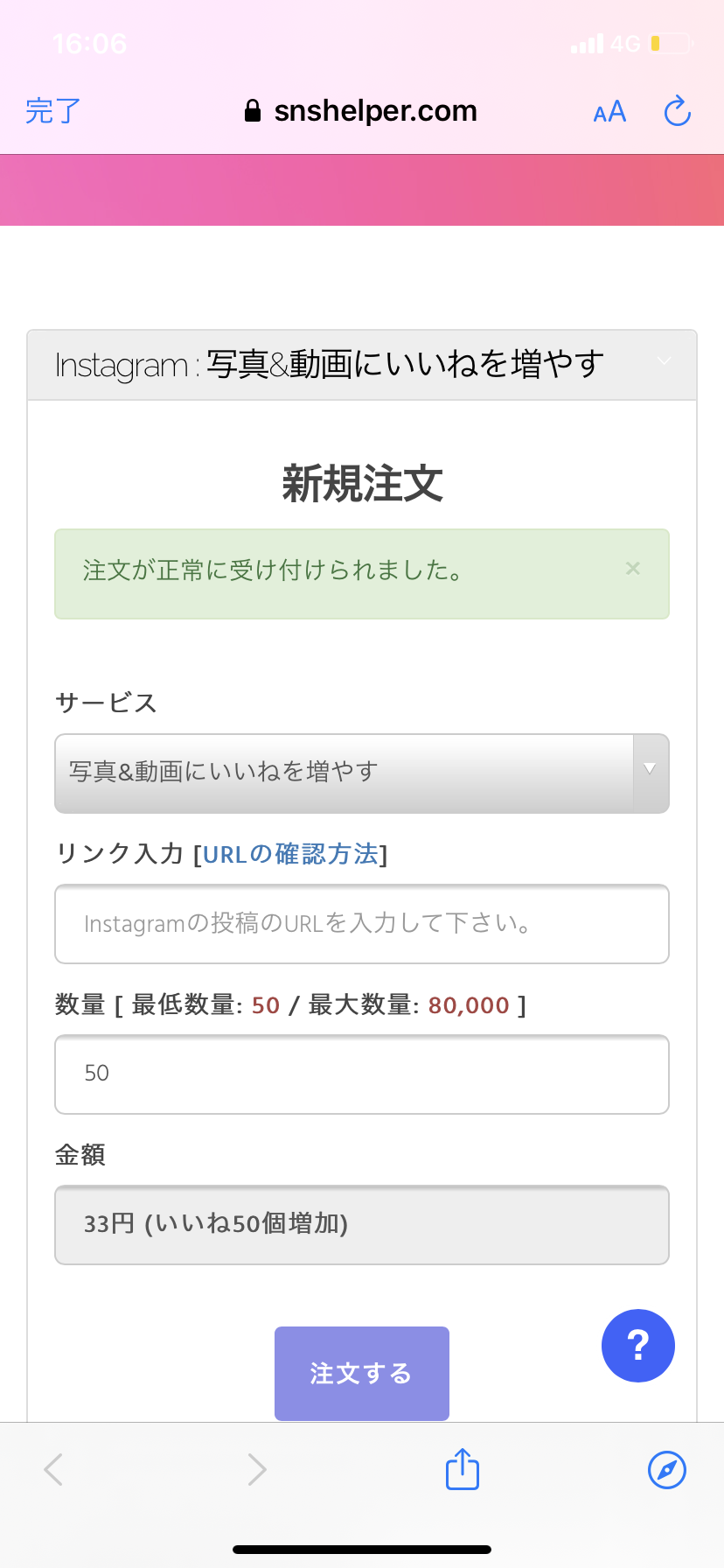Click the 注文する order button
This screenshot has height=1568, width=724.
362,1374
